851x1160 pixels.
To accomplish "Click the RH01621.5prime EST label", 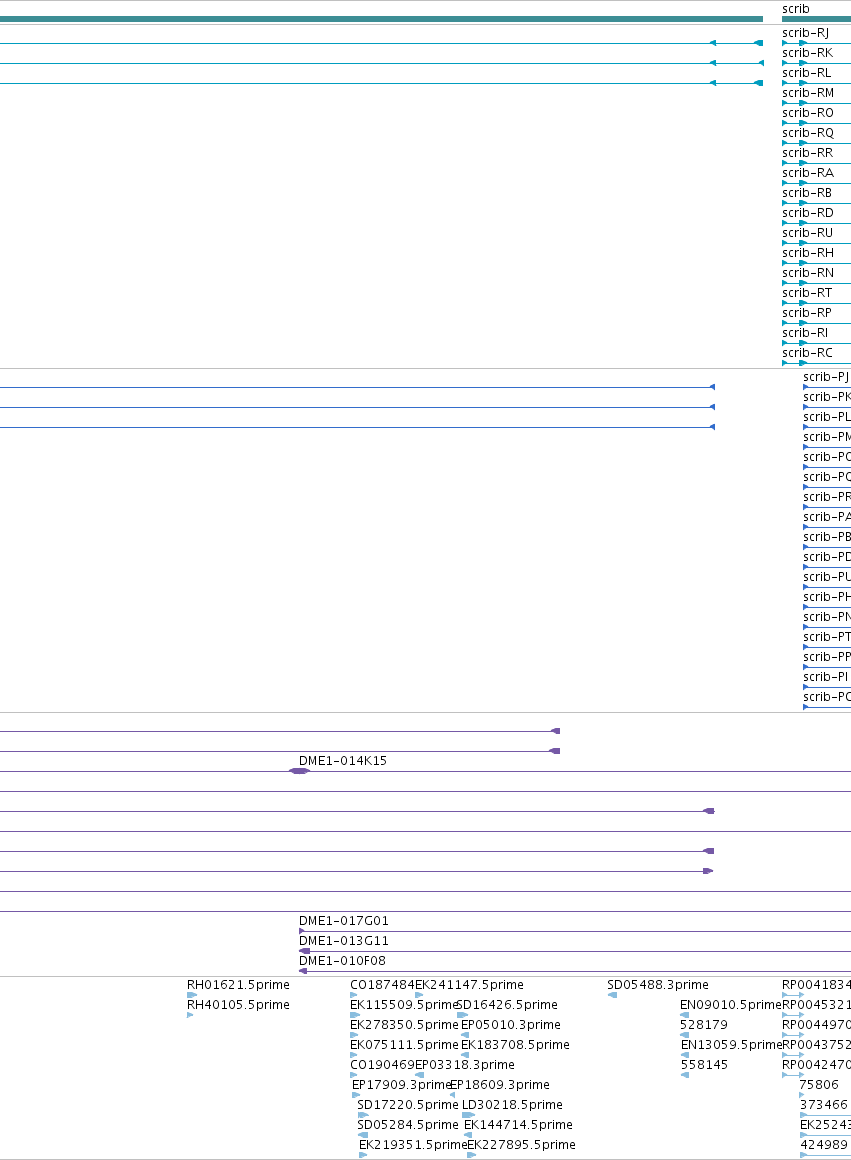I will click(x=238, y=985).
